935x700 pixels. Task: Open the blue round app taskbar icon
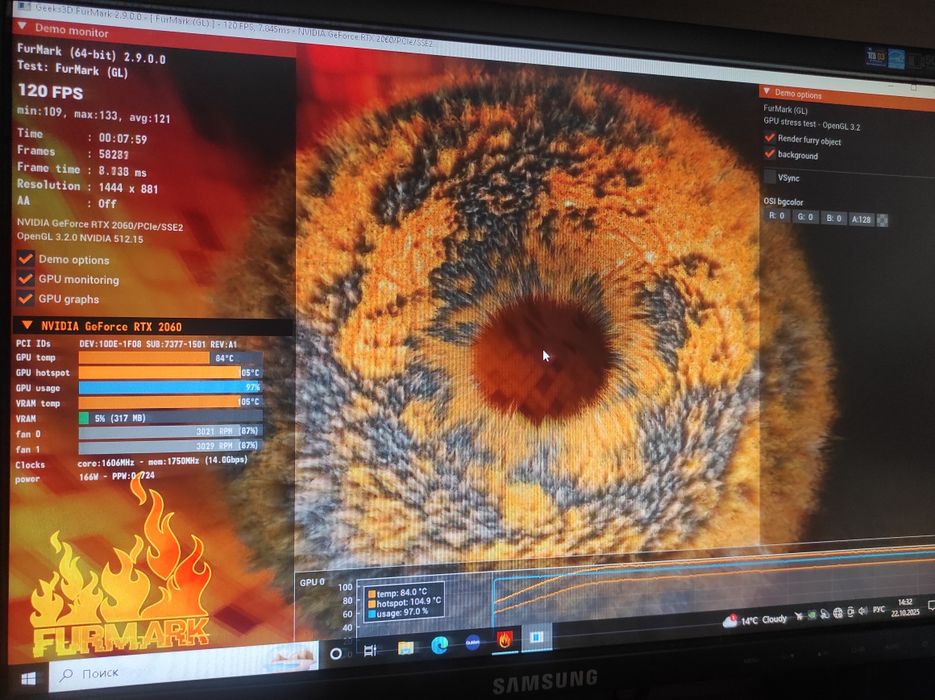coord(472,643)
